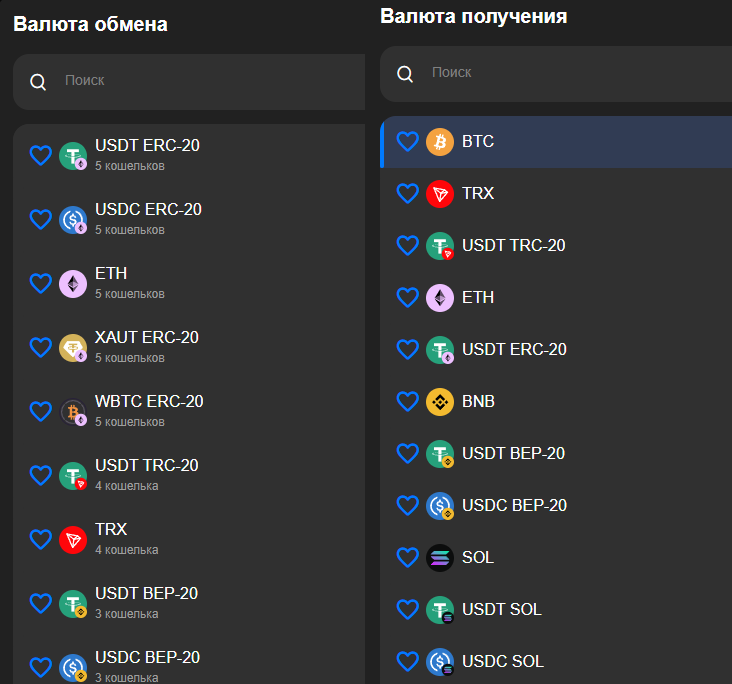Toggle heart for TRX with 4 кошелька

(x=41, y=539)
